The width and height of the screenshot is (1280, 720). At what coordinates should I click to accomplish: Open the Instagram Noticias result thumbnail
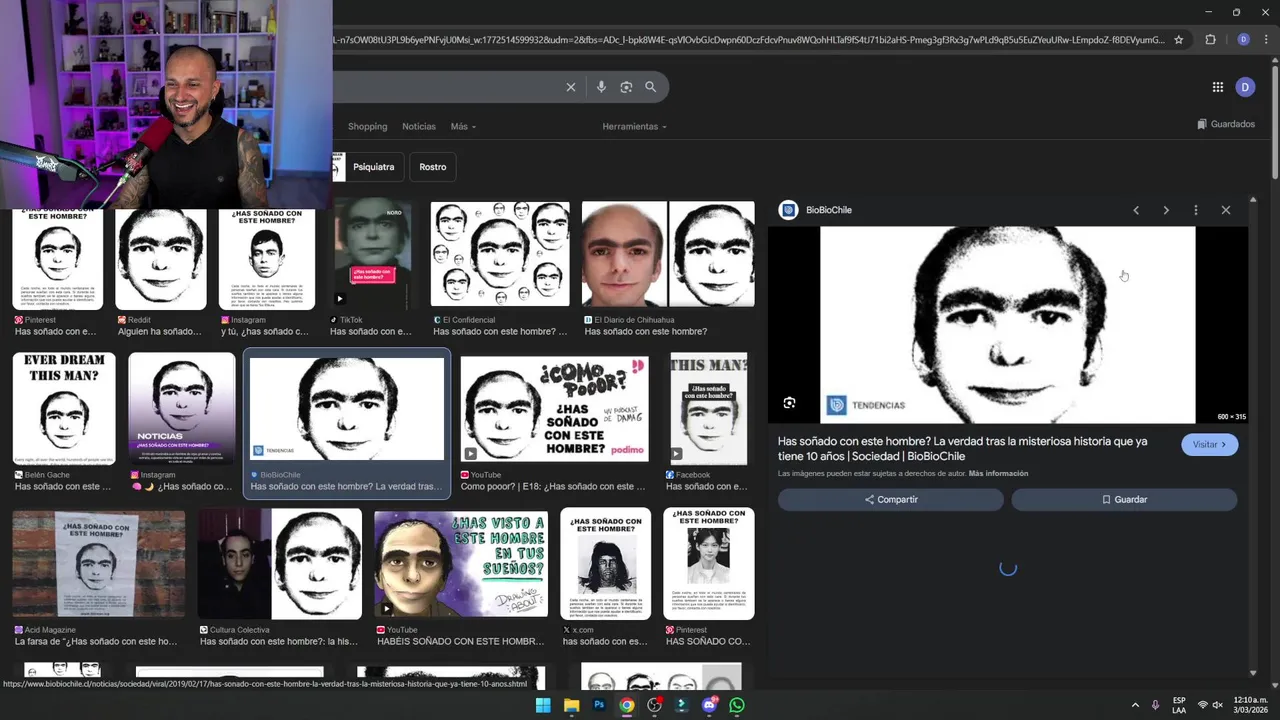click(x=182, y=409)
